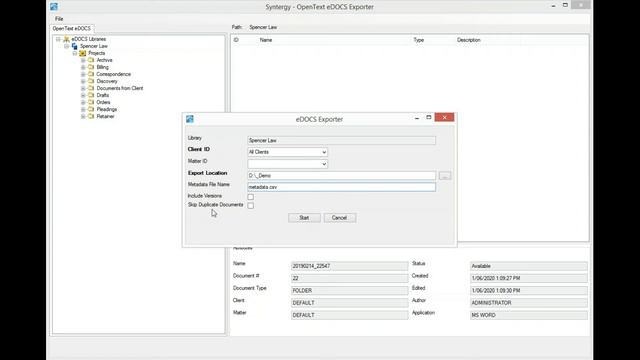Screen dimensions: 640x360
Task: Click the Created date field
Action: pyautogui.click(x=529, y=278)
